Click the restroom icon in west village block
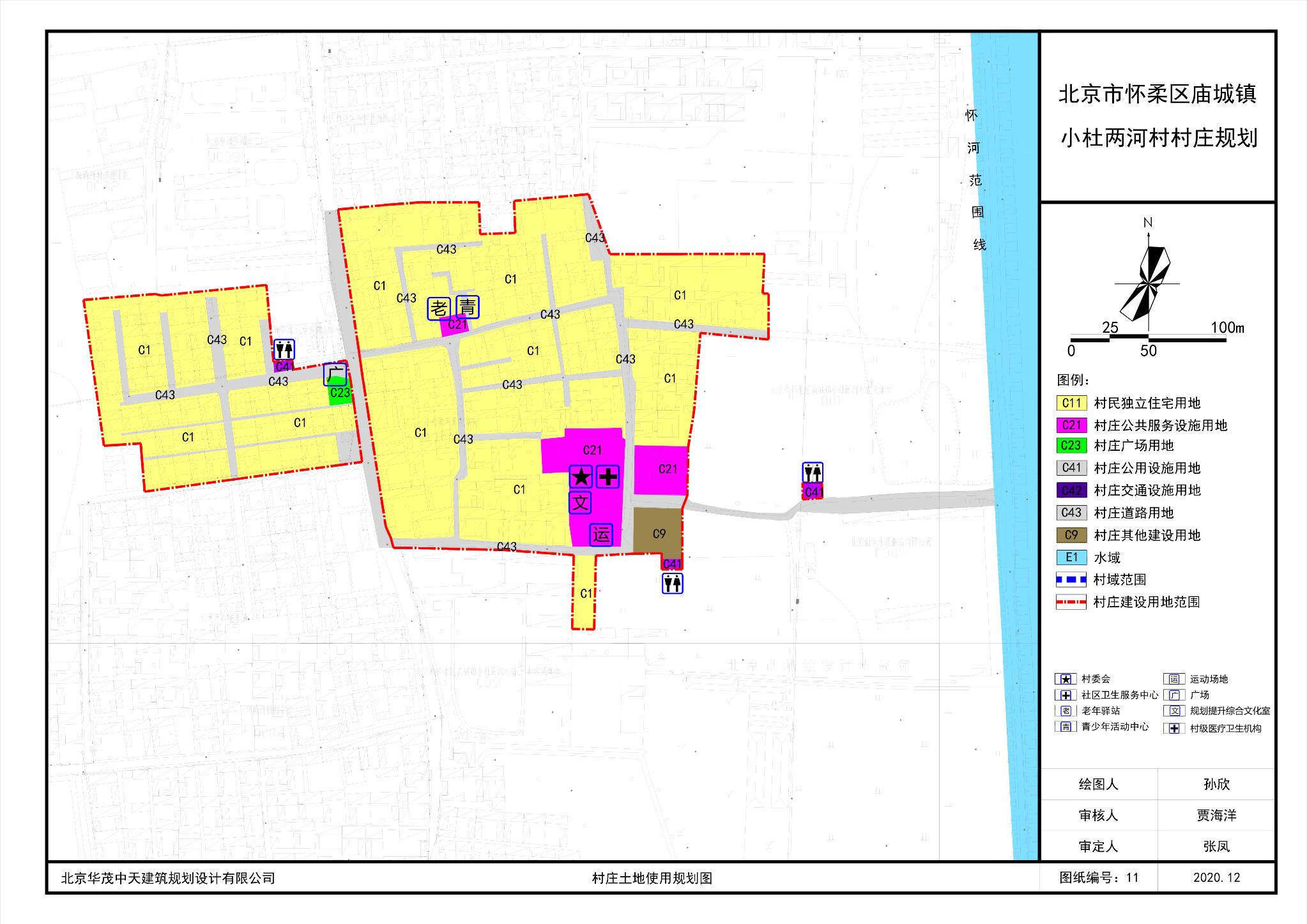Image resolution: width=1307 pixels, height=924 pixels. pyautogui.click(x=284, y=350)
